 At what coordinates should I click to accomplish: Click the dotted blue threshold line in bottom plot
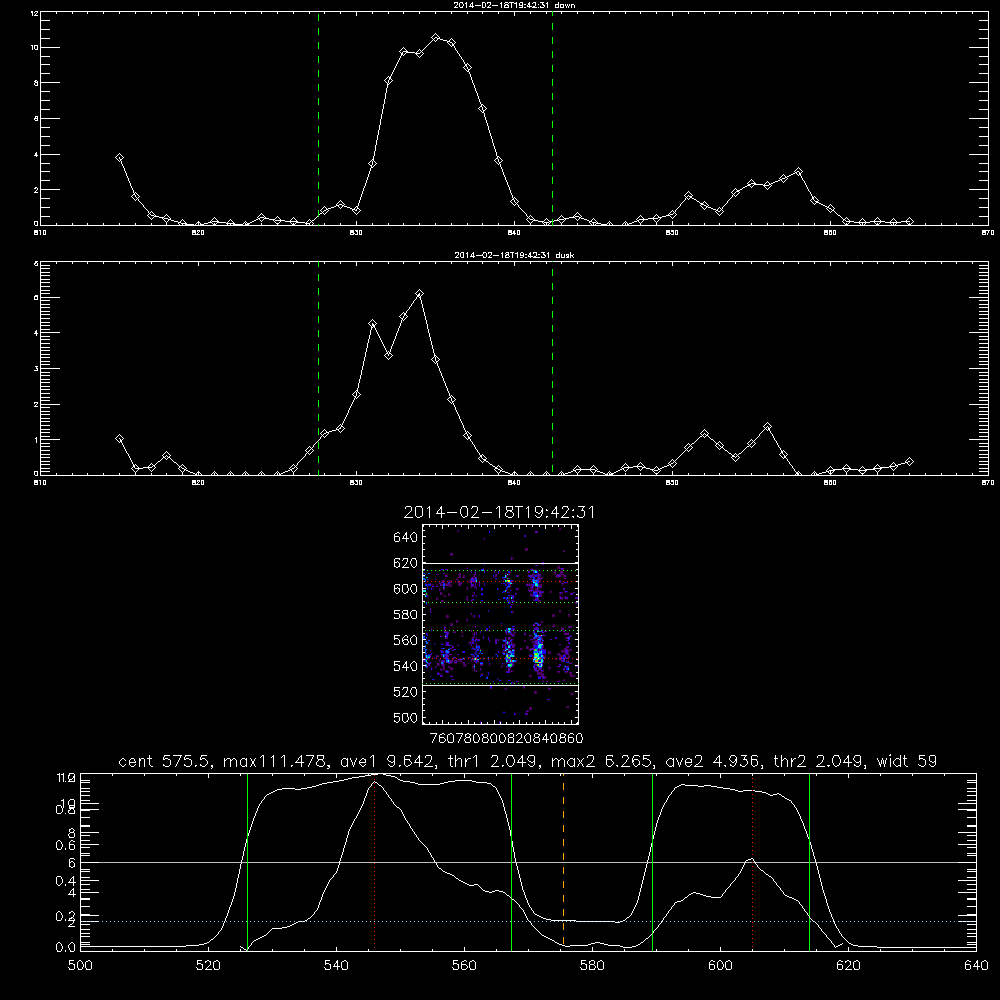[x=528, y=922]
